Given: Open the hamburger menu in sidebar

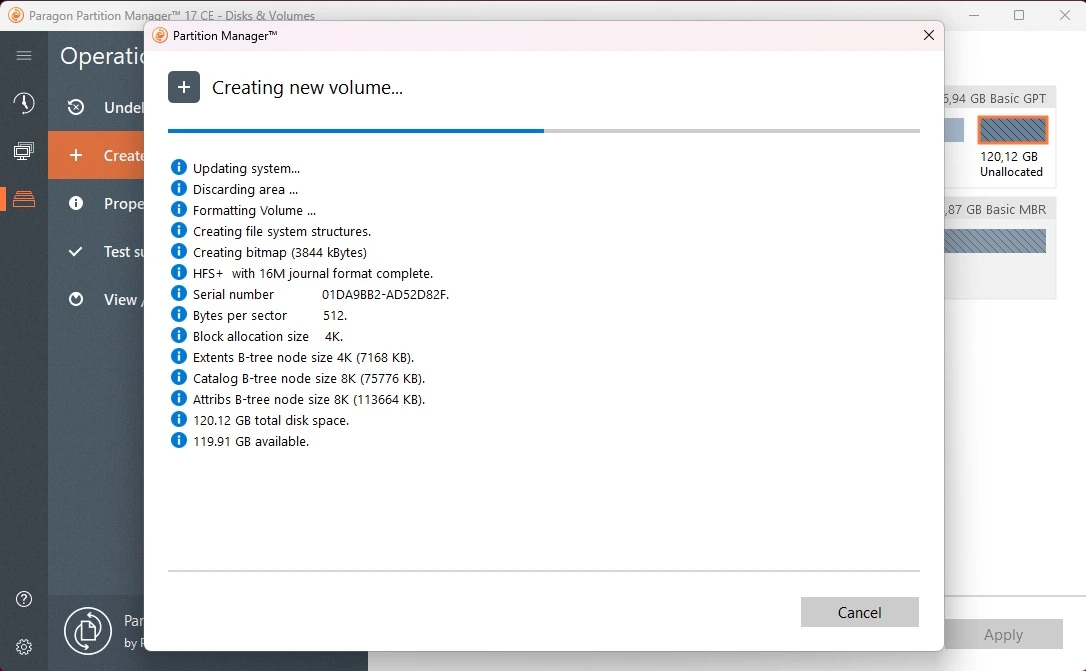Looking at the screenshot, I should click(24, 55).
